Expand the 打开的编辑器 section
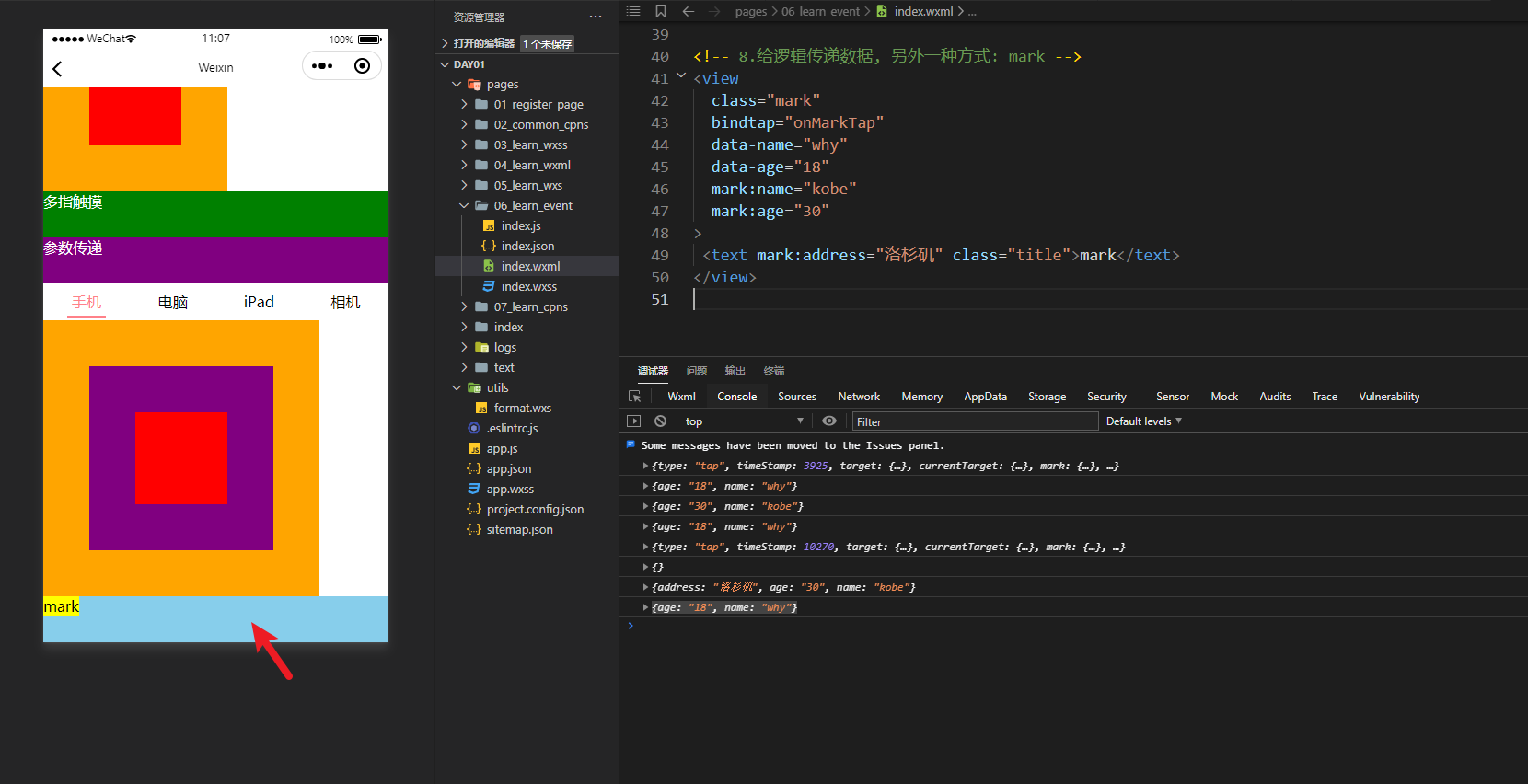The height and width of the screenshot is (784, 1528). 445,43
